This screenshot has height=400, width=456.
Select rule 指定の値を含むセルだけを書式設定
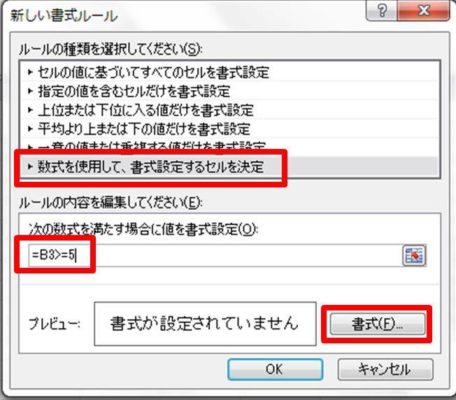click(229, 91)
